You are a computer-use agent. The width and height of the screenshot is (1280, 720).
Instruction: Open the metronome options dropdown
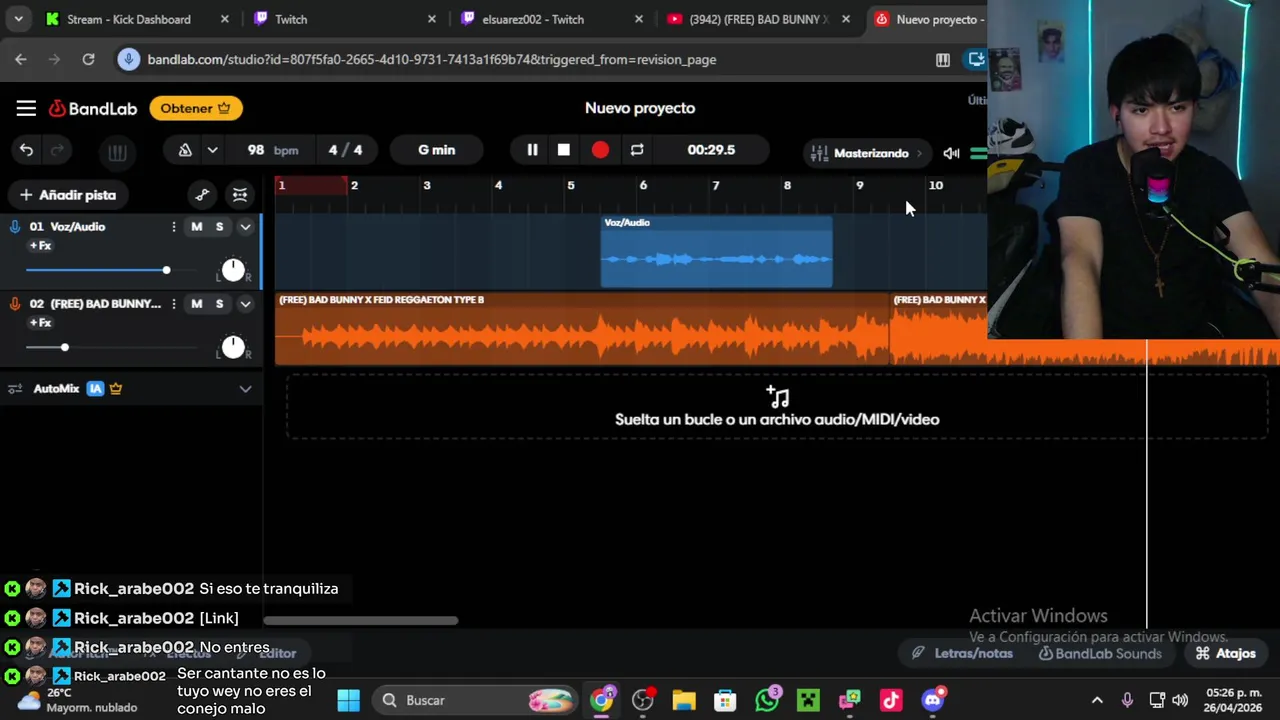pyautogui.click(x=212, y=150)
